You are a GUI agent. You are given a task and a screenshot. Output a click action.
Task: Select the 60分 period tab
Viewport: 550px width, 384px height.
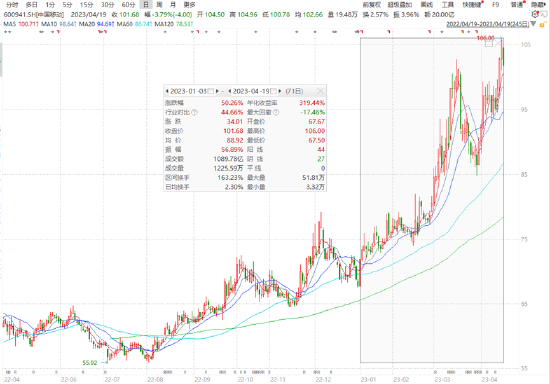128,5
